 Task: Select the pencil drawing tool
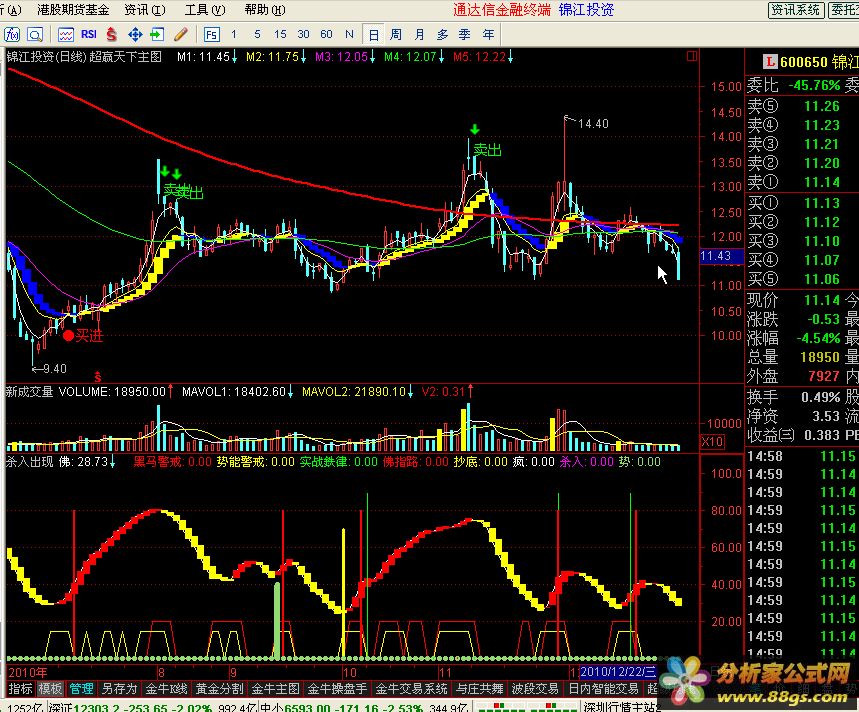point(181,35)
